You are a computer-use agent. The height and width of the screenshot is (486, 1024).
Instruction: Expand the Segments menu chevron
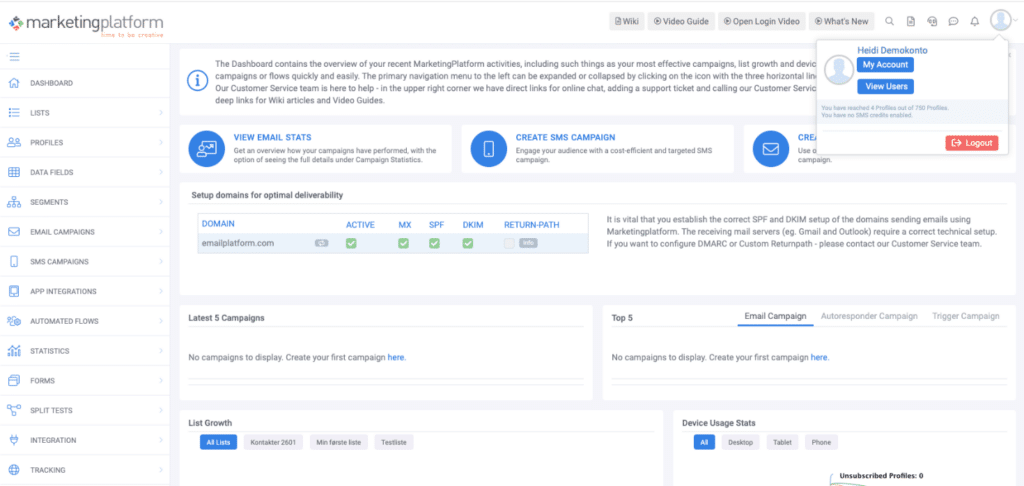(x=161, y=202)
